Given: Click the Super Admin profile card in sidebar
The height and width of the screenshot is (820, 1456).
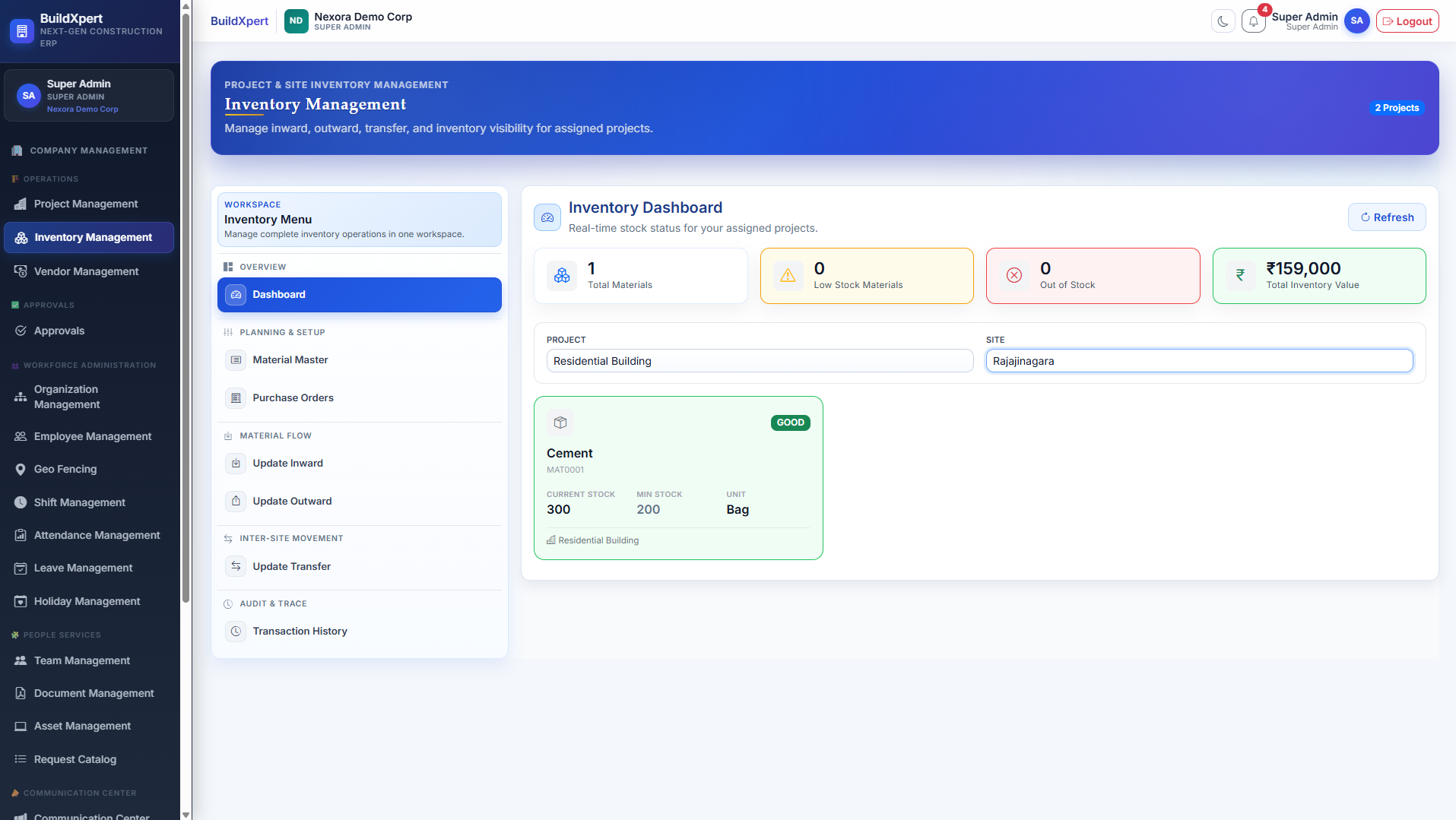Looking at the screenshot, I should pyautogui.click(x=89, y=96).
